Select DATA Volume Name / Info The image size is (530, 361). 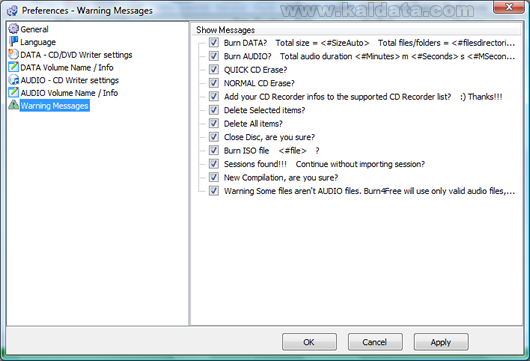point(67,67)
